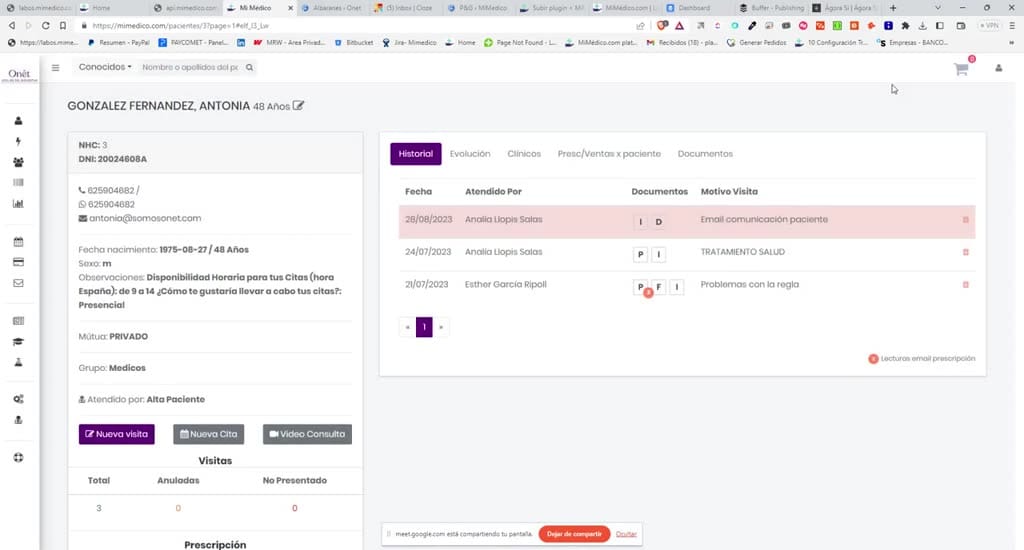Delete the TRATAMIENTO SALUD visit row
Image resolution: width=1024 pixels, height=550 pixels.
click(965, 252)
